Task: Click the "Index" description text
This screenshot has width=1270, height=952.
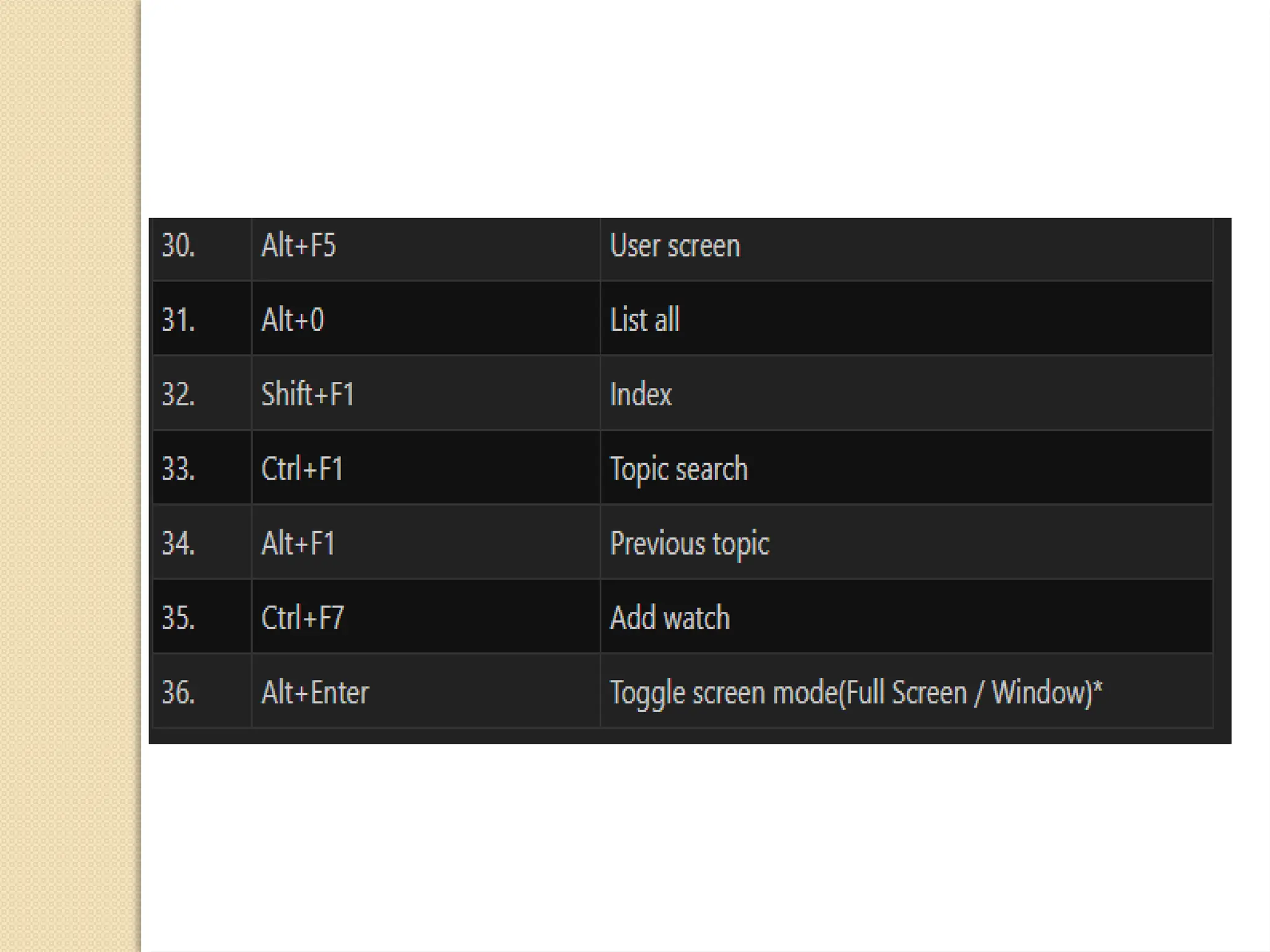Action: coord(641,394)
